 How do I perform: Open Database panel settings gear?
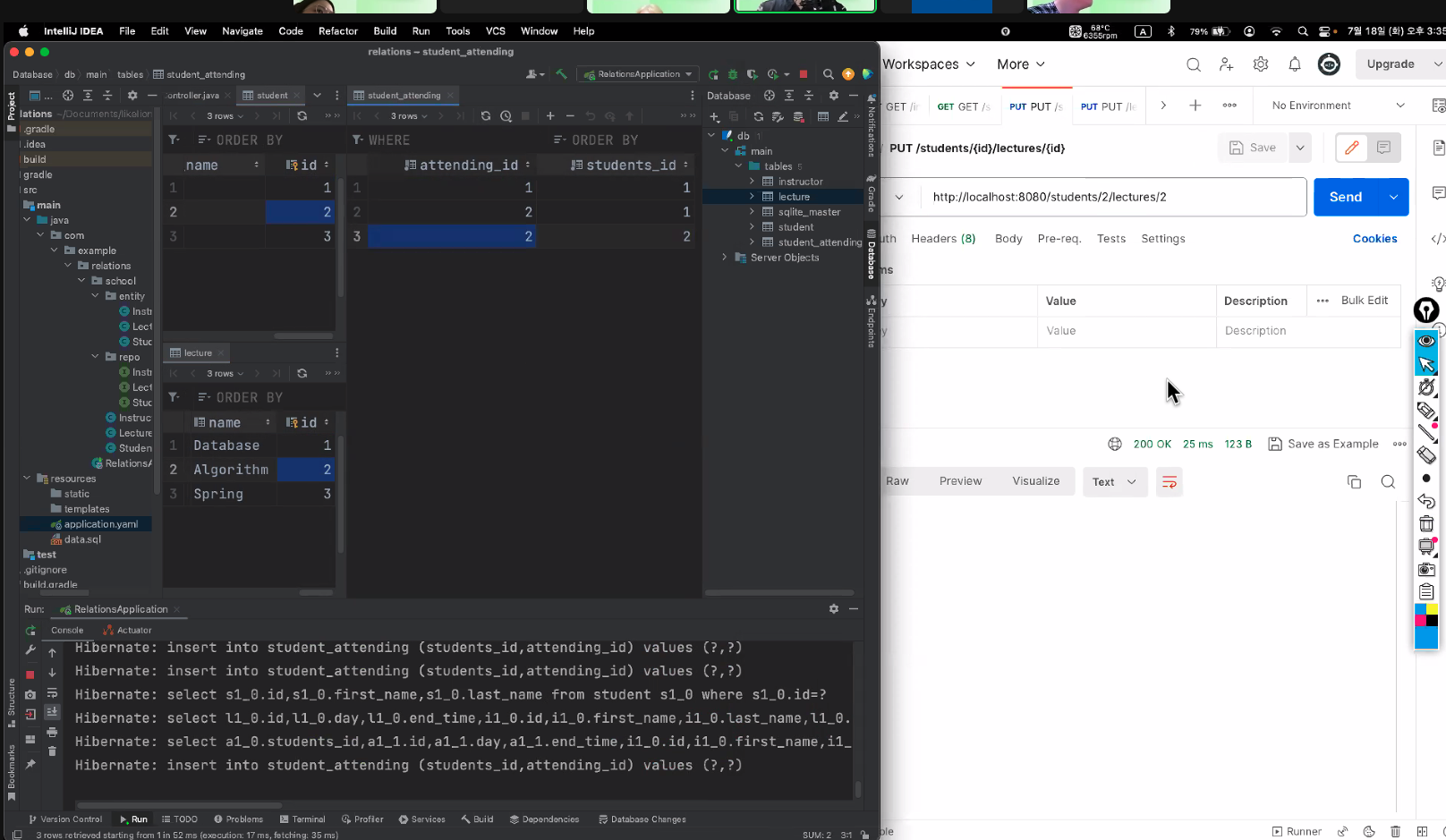833,96
